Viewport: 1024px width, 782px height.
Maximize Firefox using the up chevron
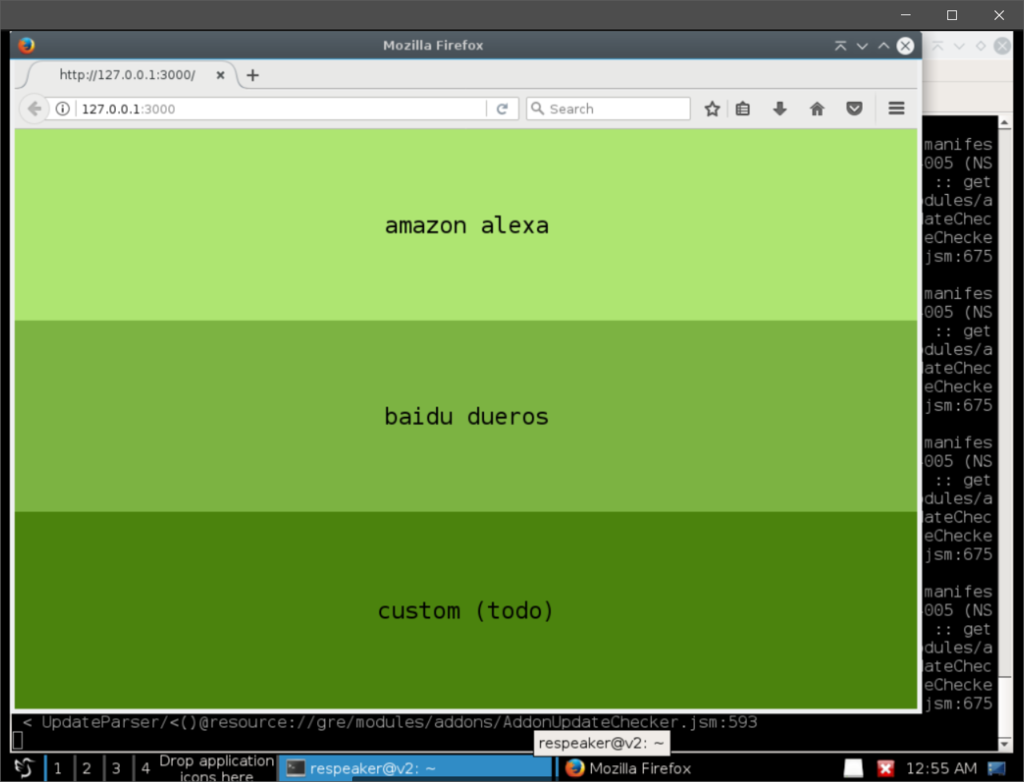click(884, 46)
